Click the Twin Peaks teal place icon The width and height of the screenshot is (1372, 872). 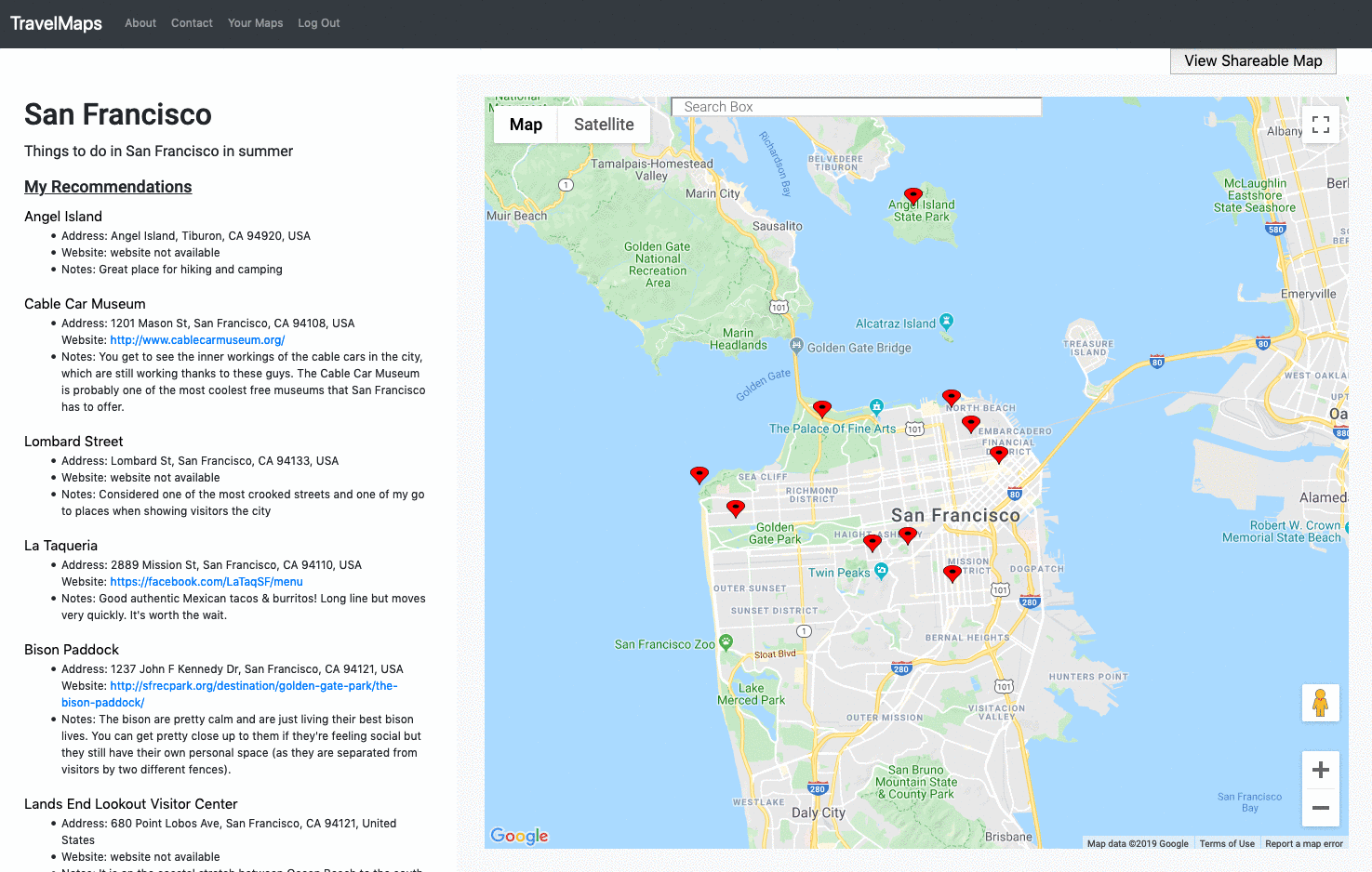881,571
